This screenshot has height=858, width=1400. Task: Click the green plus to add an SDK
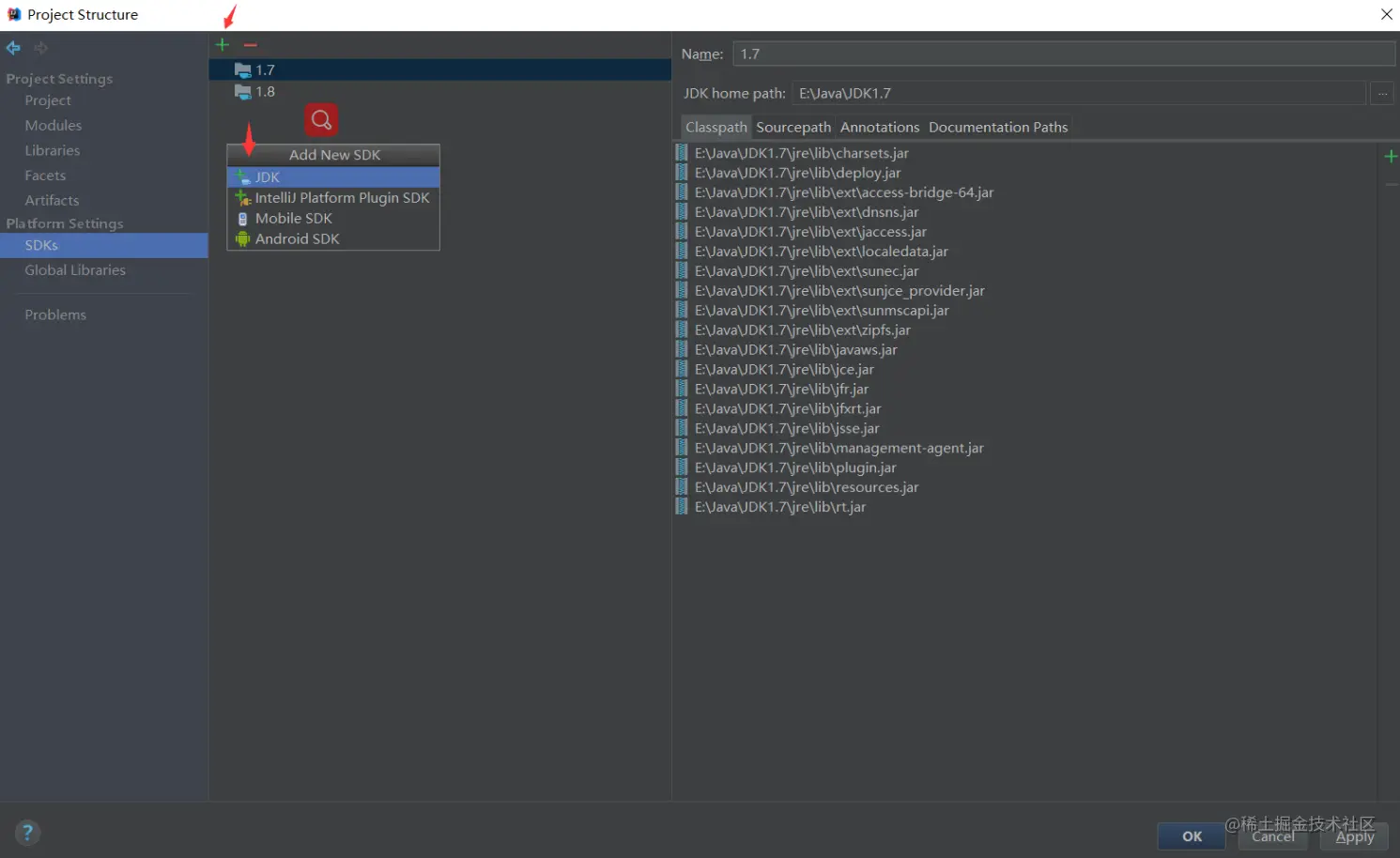pos(223,45)
